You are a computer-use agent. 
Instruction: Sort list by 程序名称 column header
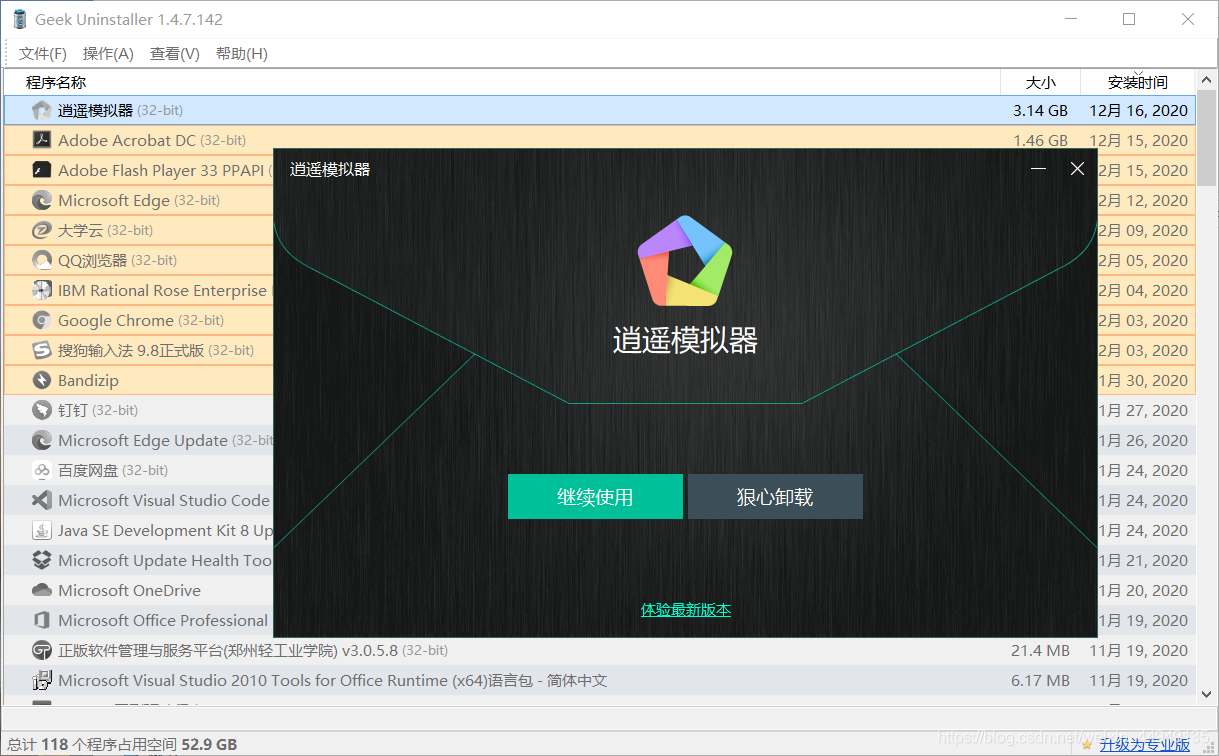[x=502, y=82]
